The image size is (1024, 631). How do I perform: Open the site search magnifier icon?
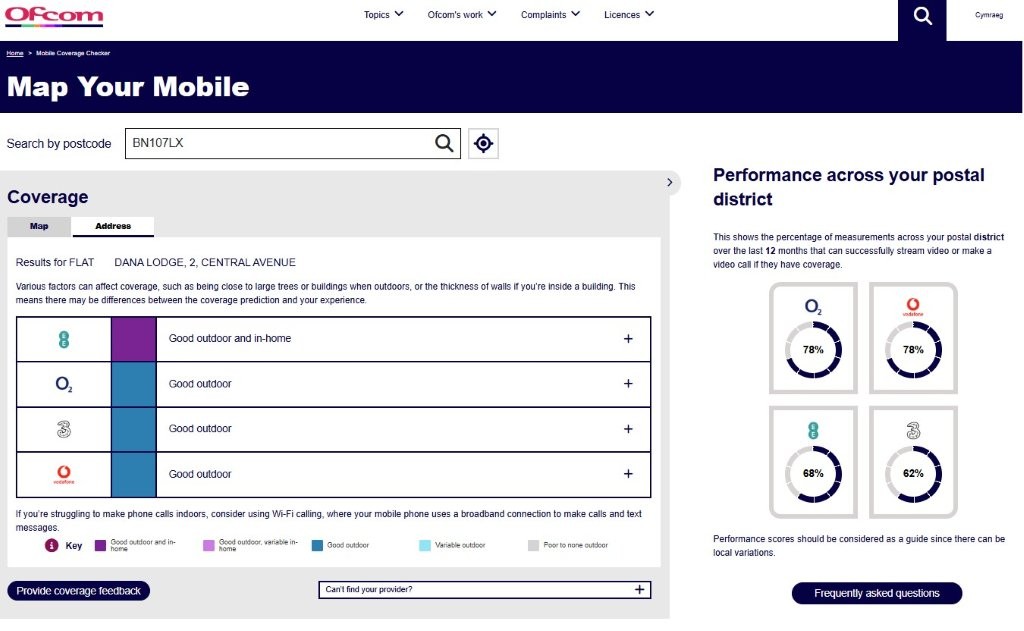click(922, 16)
